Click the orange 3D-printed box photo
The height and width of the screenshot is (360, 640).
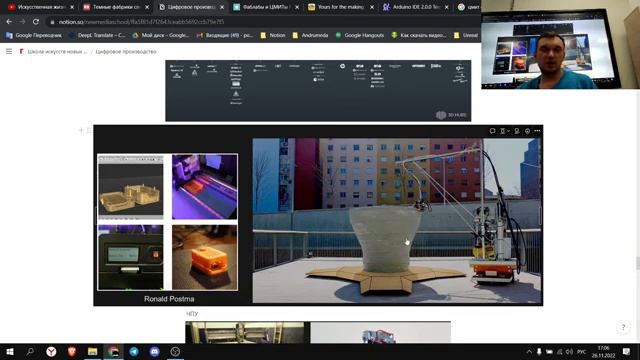coord(204,257)
